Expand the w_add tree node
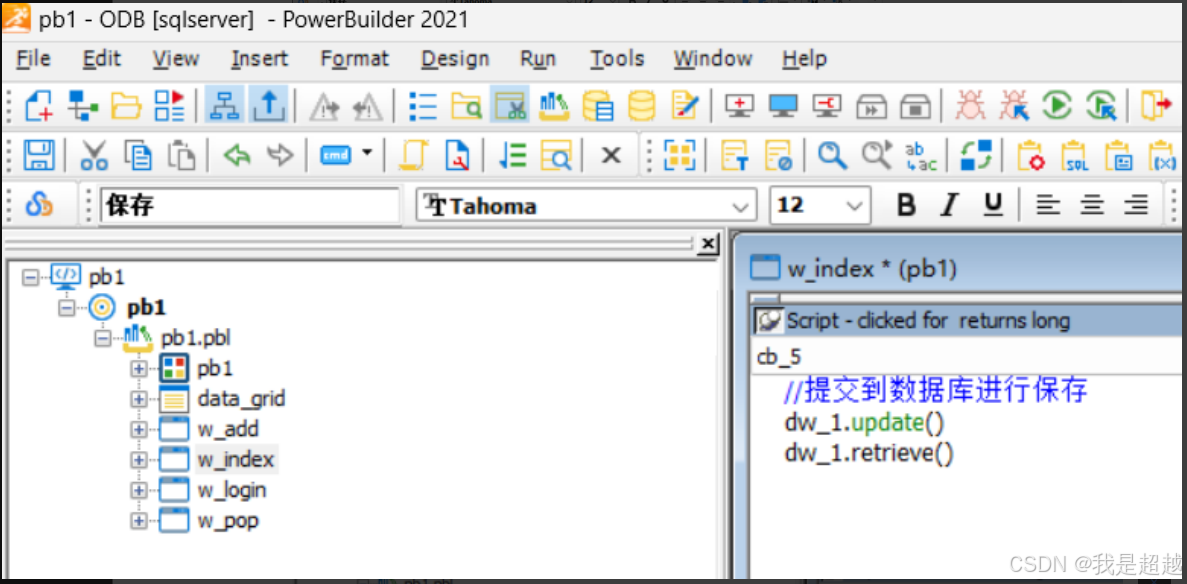The width and height of the screenshot is (1187, 584). pos(139,428)
